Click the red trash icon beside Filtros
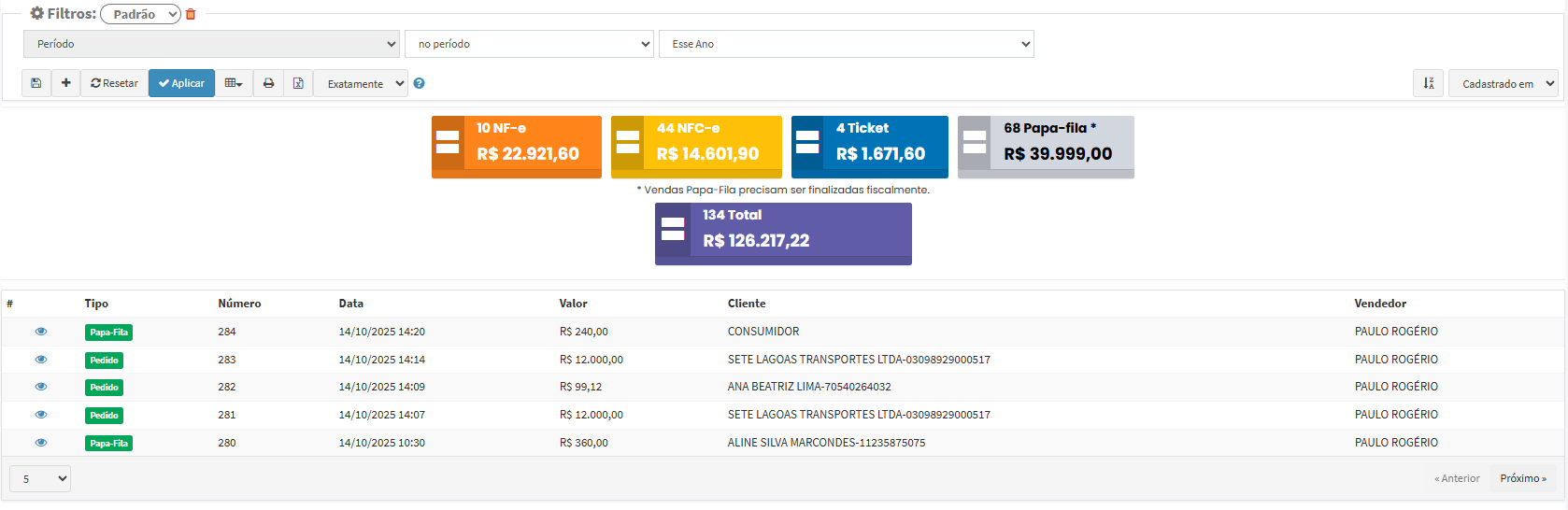Image resolution: width=1568 pixels, height=510 pixels. [191, 14]
